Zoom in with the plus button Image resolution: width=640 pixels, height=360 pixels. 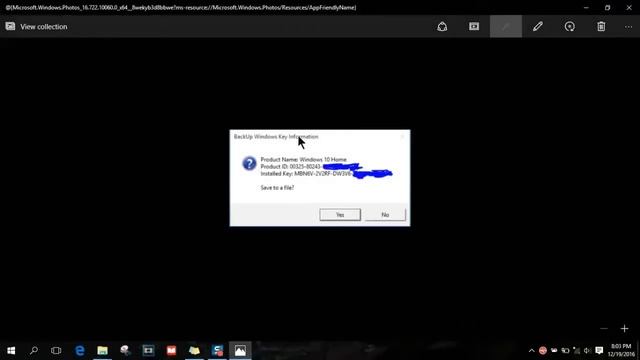tap(624, 329)
